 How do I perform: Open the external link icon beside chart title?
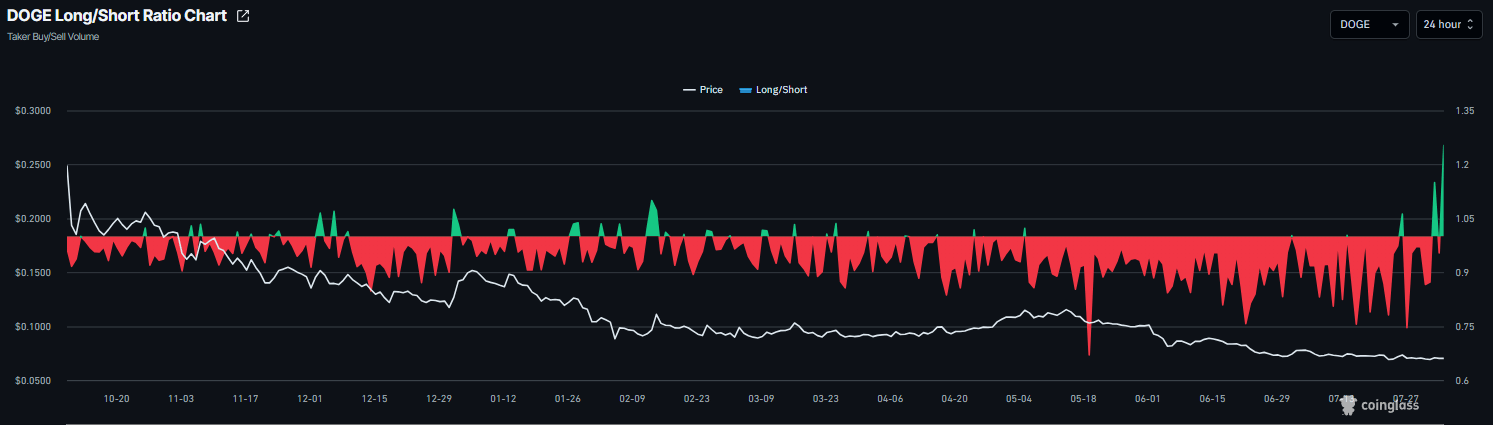(243, 16)
